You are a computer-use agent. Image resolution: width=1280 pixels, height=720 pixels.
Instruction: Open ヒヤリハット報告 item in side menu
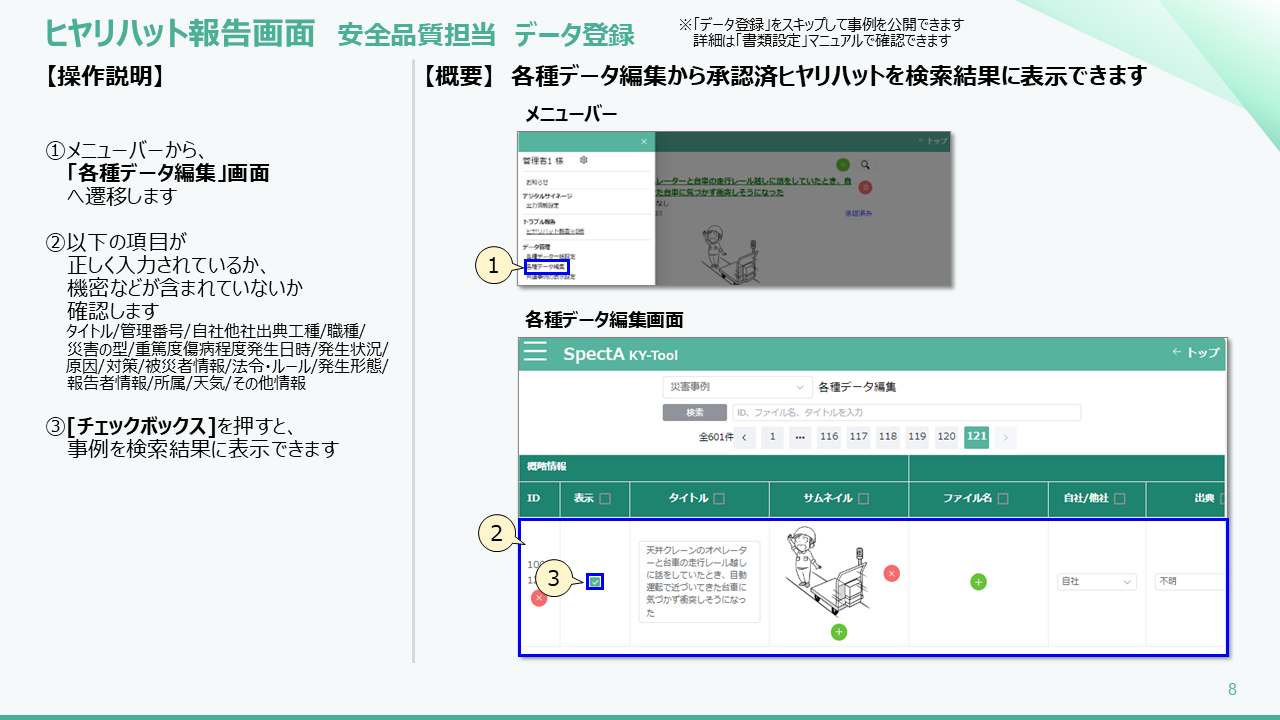555,231
